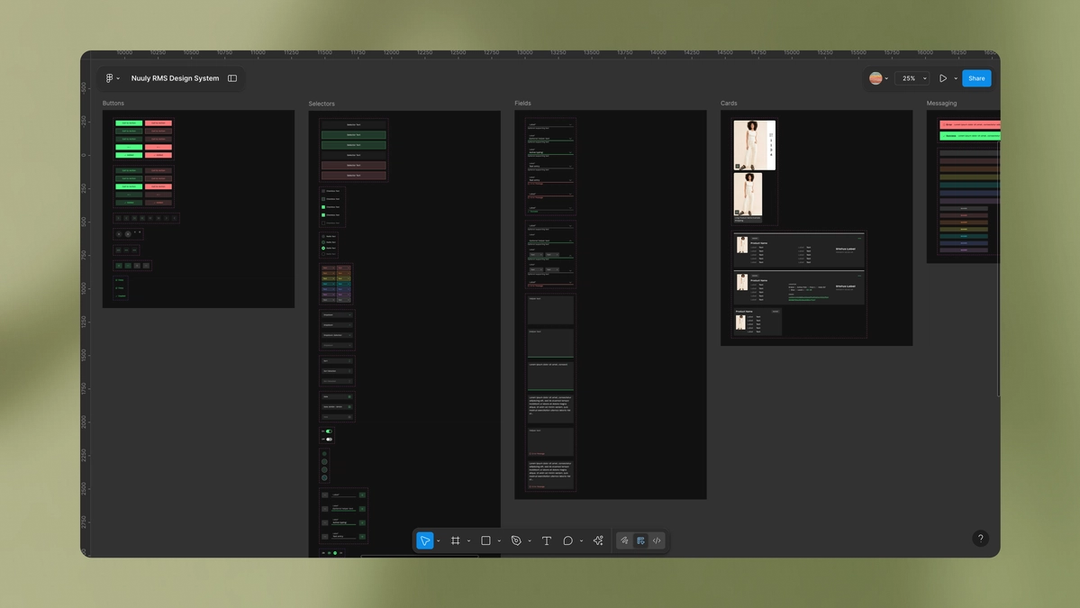Select the Text tool

coord(546,540)
